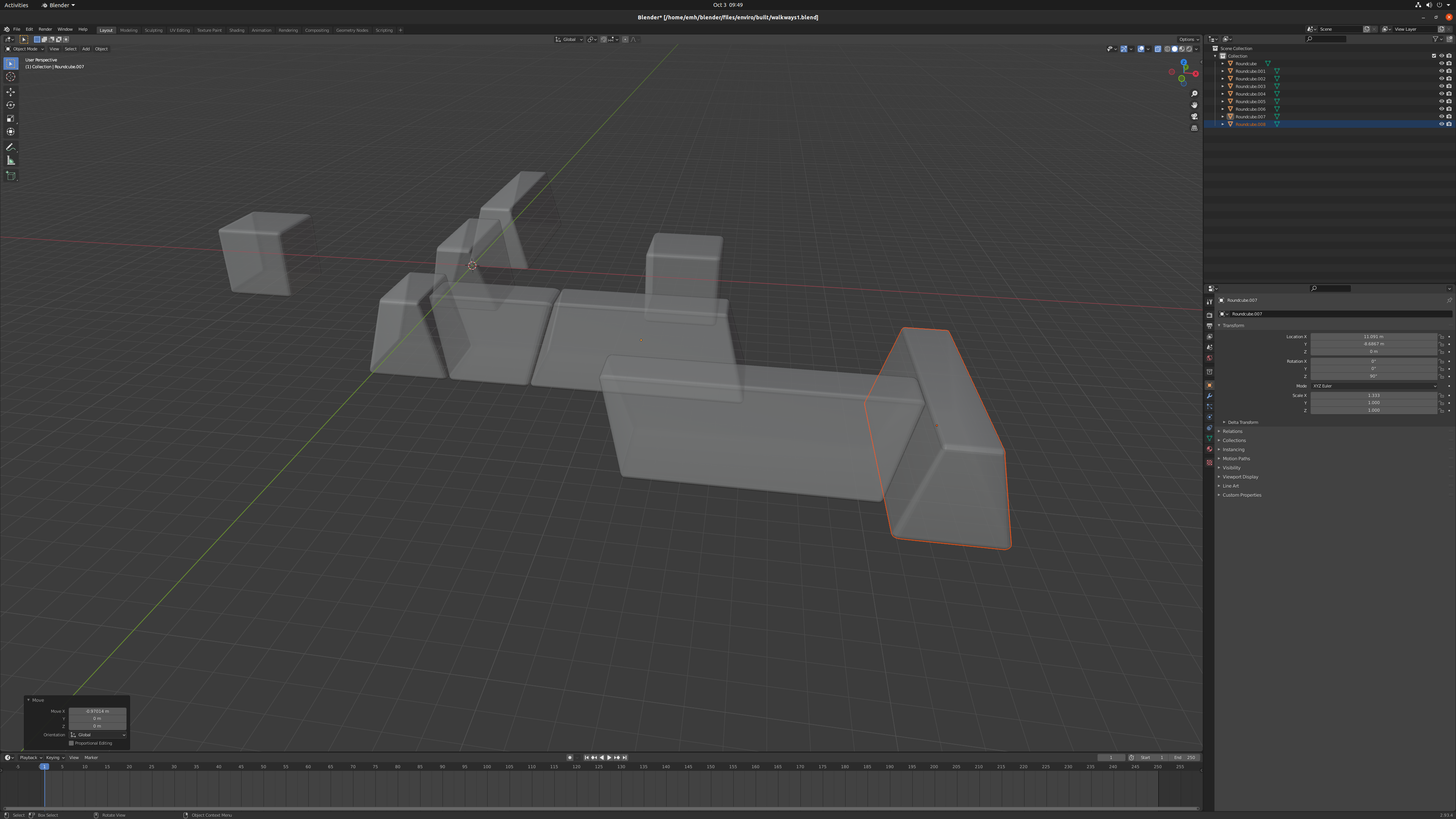1456x819 pixels.
Task: Collapse the Collection tree
Action: [x=1215, y=56]
